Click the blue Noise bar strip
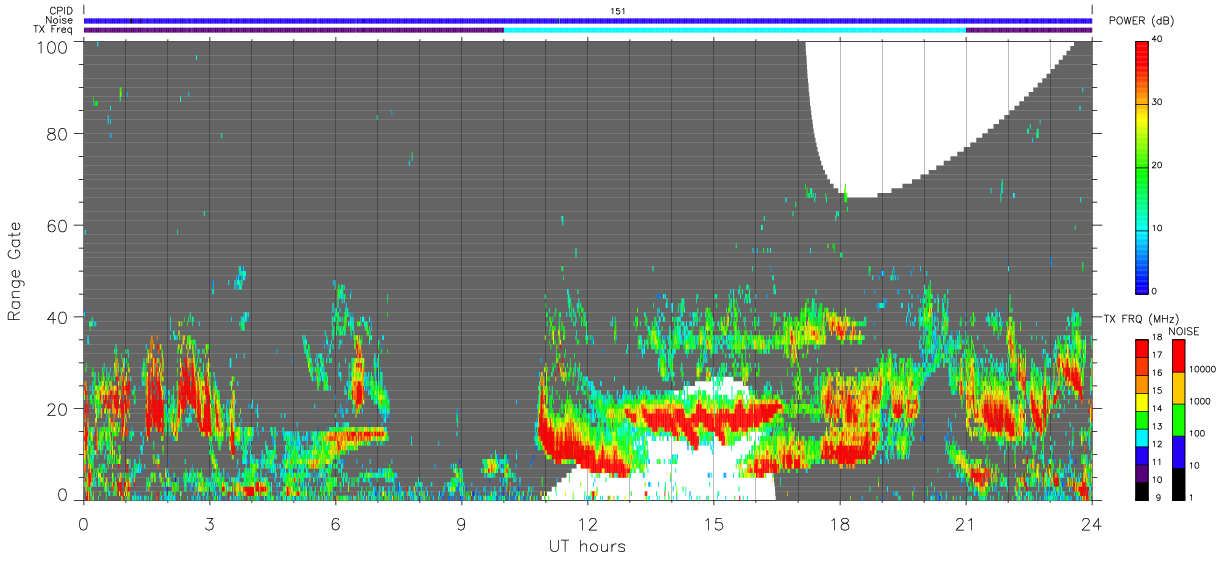This screenshot has width=1228, height=567. (x=588, y=20)
